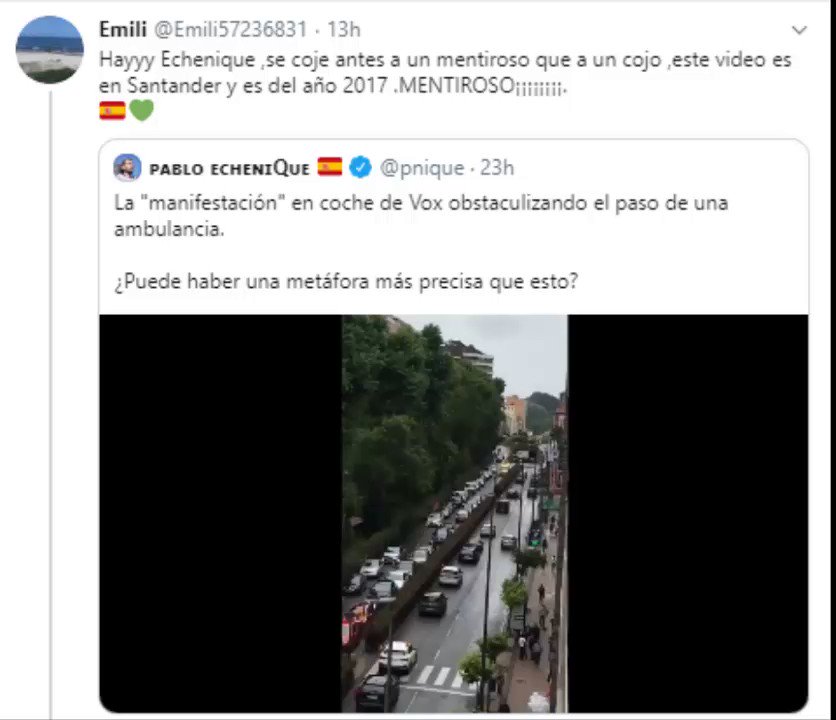836x720 pixels.
Task: Open the tweet options chevron menu
Action: coord(799,30)
